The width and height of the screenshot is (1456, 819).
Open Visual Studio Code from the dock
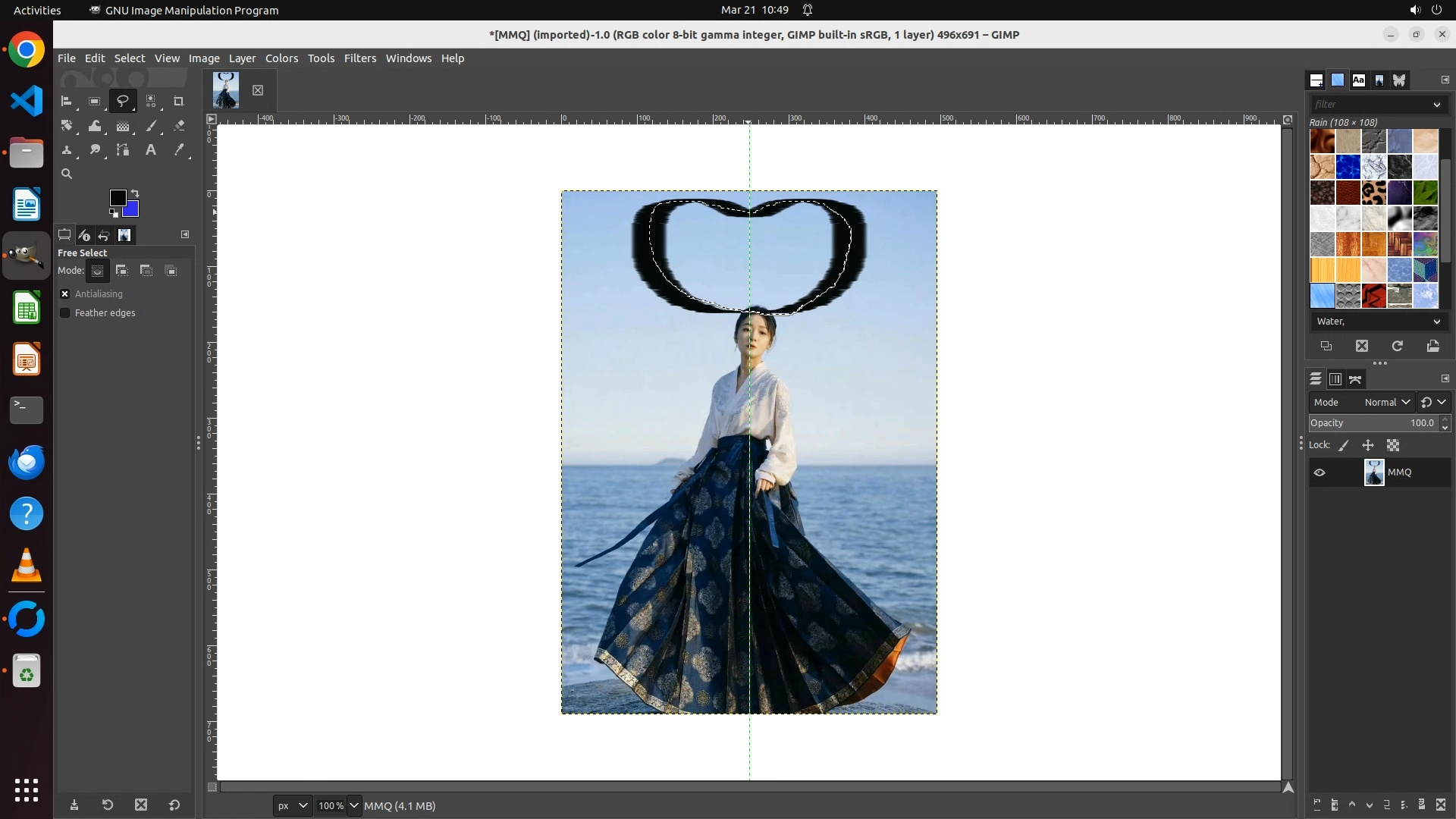coord(27,101)
